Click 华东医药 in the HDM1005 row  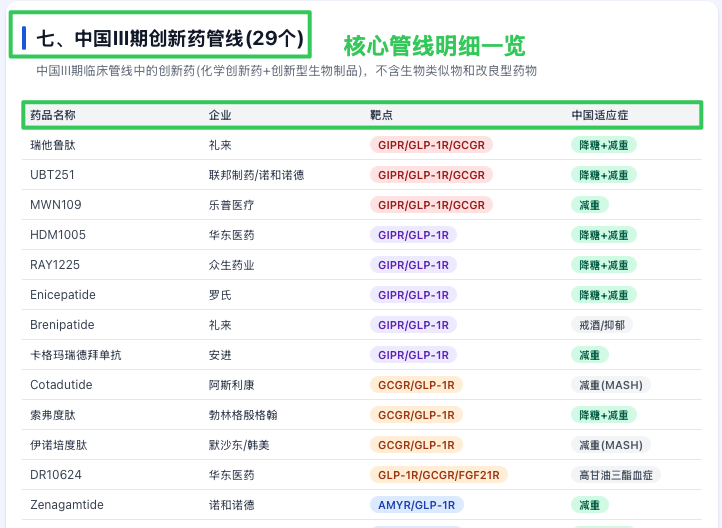click(231, 235)
